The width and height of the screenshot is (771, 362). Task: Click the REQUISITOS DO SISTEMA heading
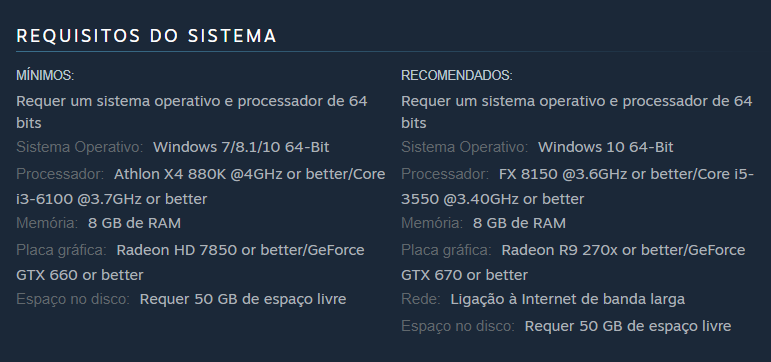[147, 36]
